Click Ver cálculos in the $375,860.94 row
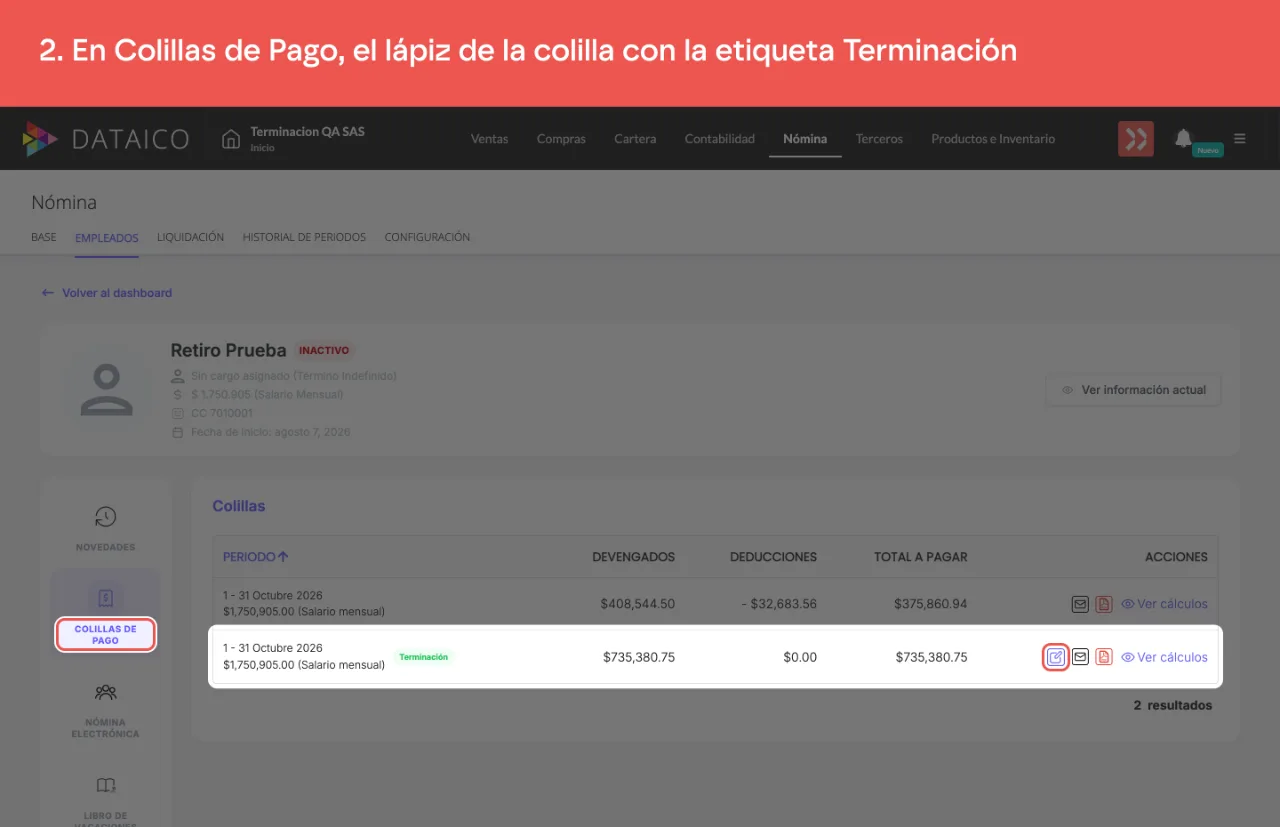 pos(1164,604)
